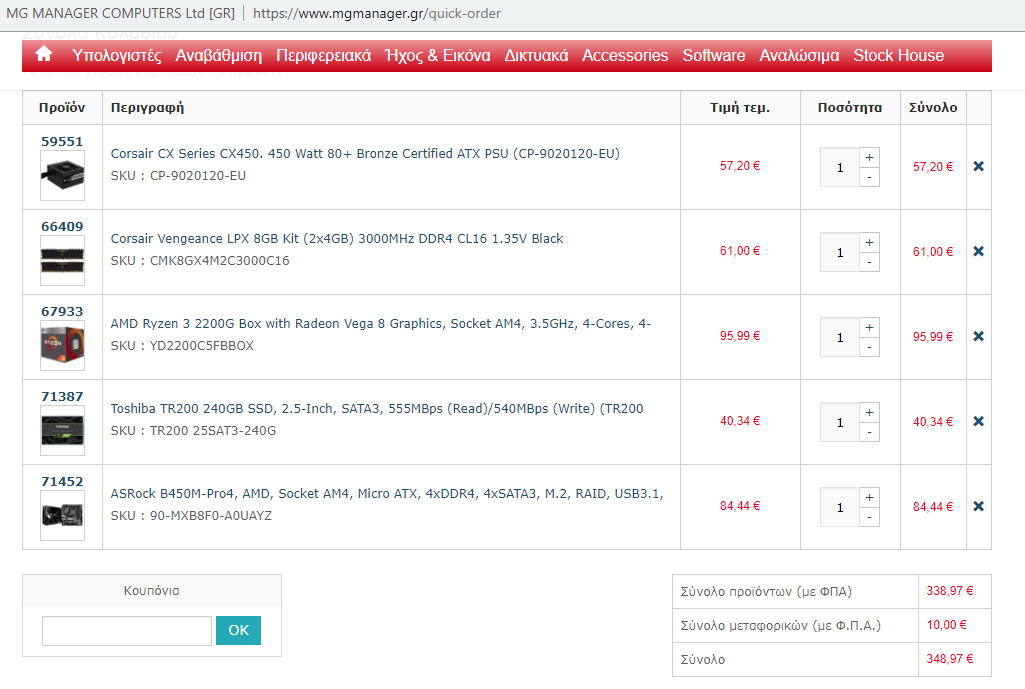The height and width of the screenshot is (689, 1025).
Task: Open Corsair CX Series CX450 product link
Action: (x=365, y=154)
